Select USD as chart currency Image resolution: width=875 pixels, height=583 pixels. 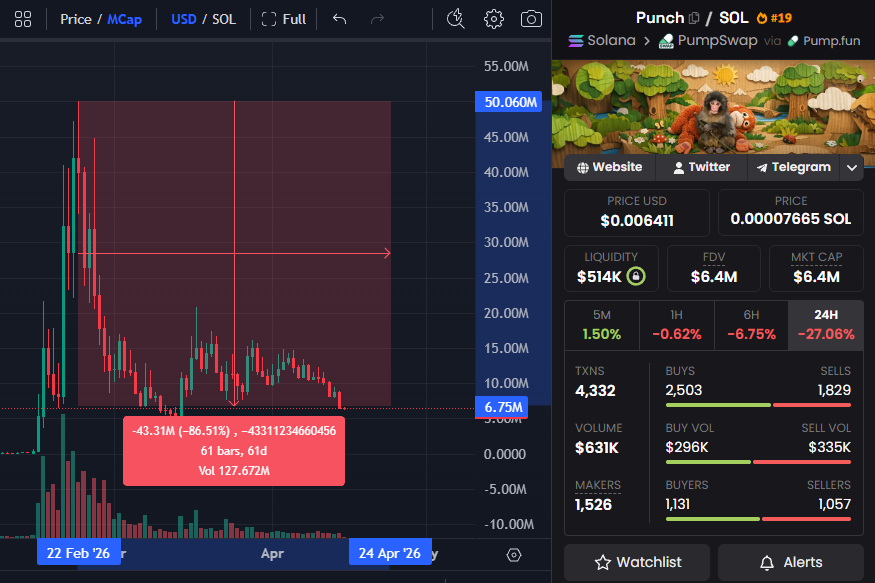point(184,20)
